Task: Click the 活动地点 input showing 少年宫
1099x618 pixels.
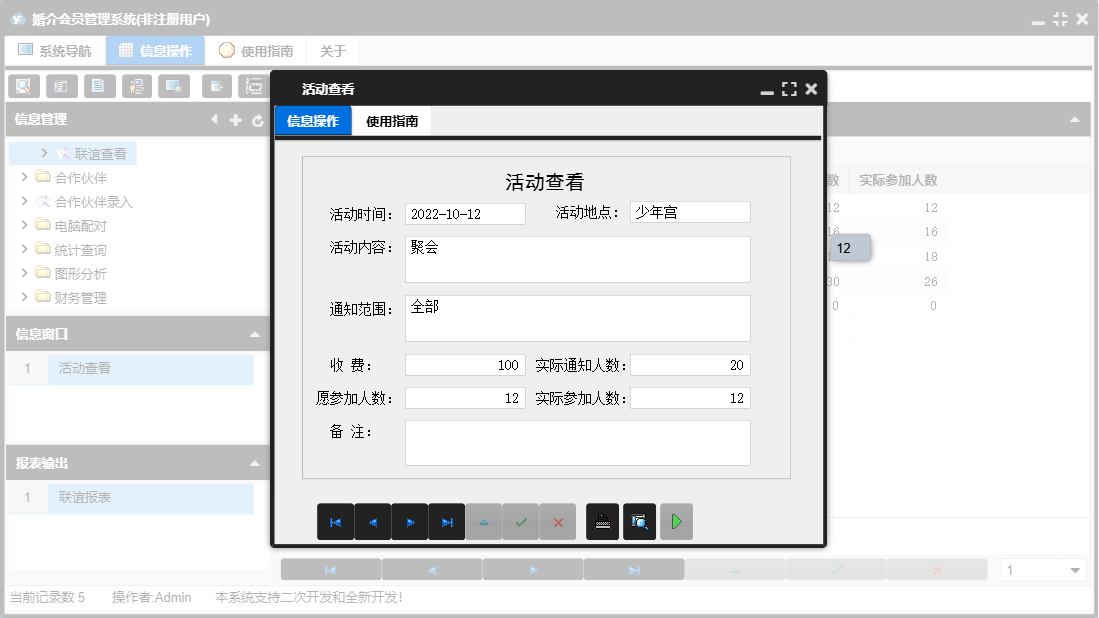Action: point(690,212)
